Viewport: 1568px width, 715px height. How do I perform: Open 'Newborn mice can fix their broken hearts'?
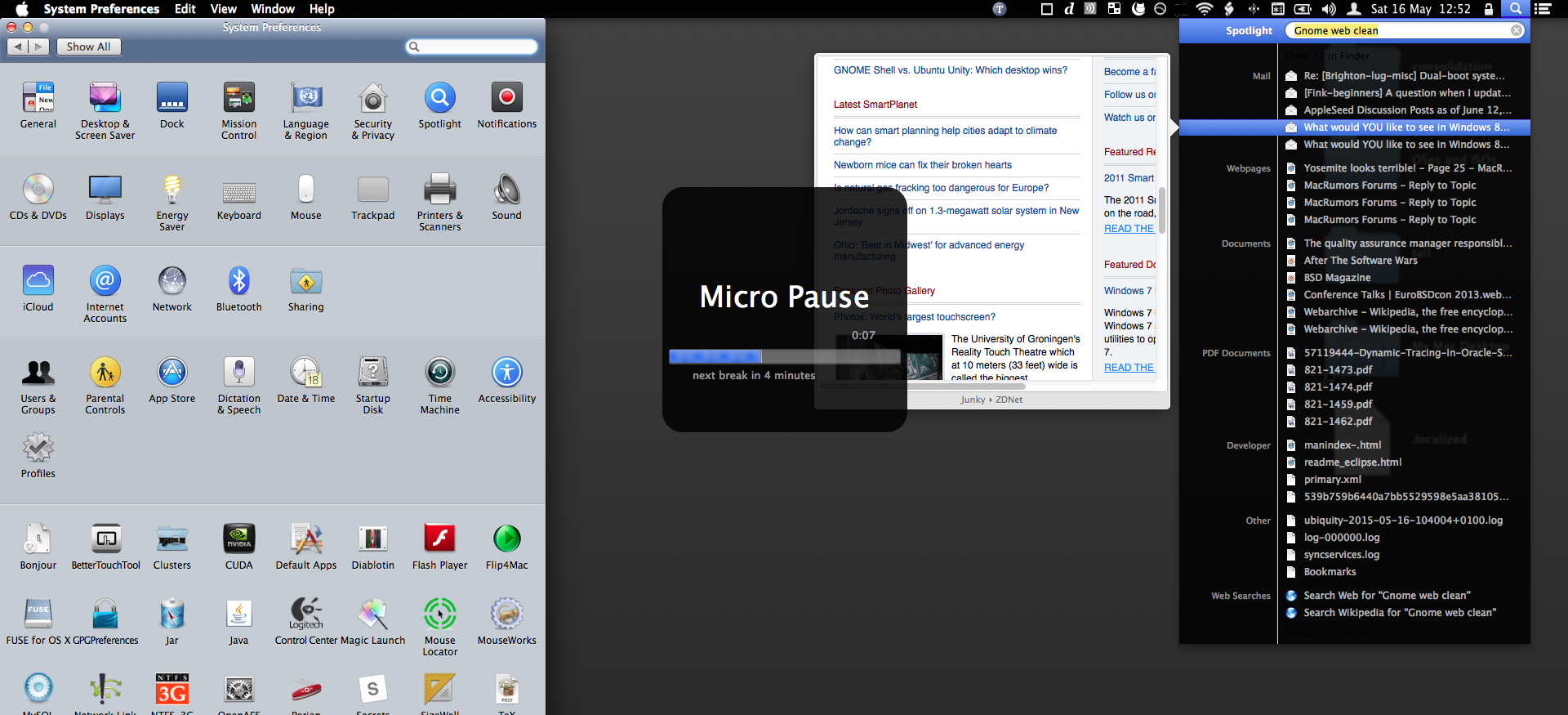tap(922, 165)
